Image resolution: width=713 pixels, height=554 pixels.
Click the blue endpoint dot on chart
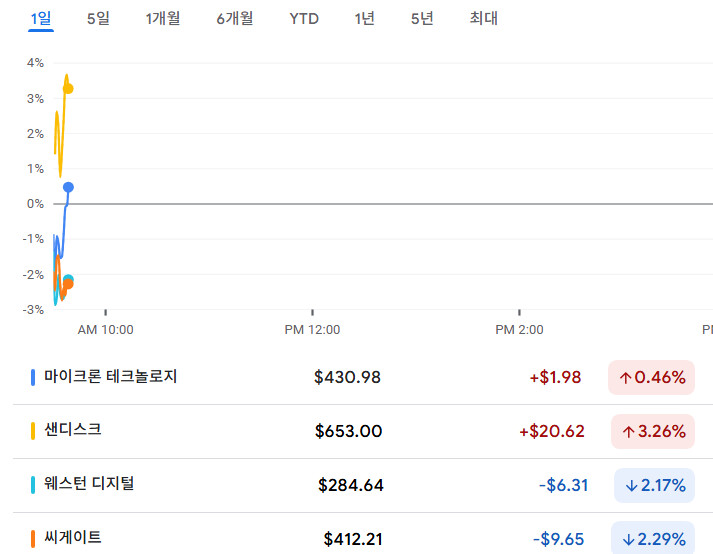[68, 187]
